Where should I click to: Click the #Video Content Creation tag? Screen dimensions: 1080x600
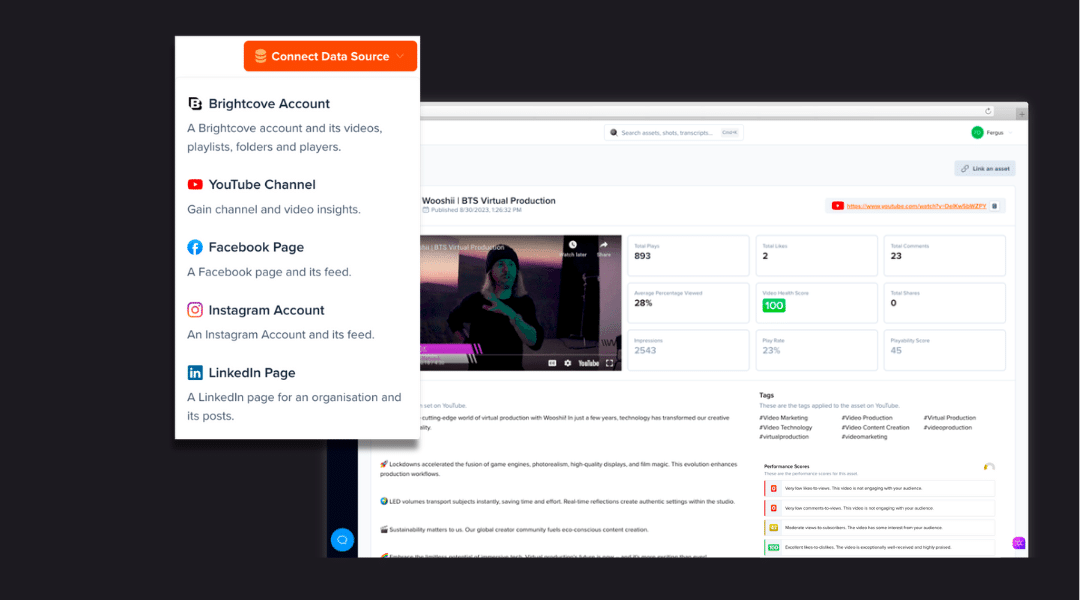pos(875,427)
